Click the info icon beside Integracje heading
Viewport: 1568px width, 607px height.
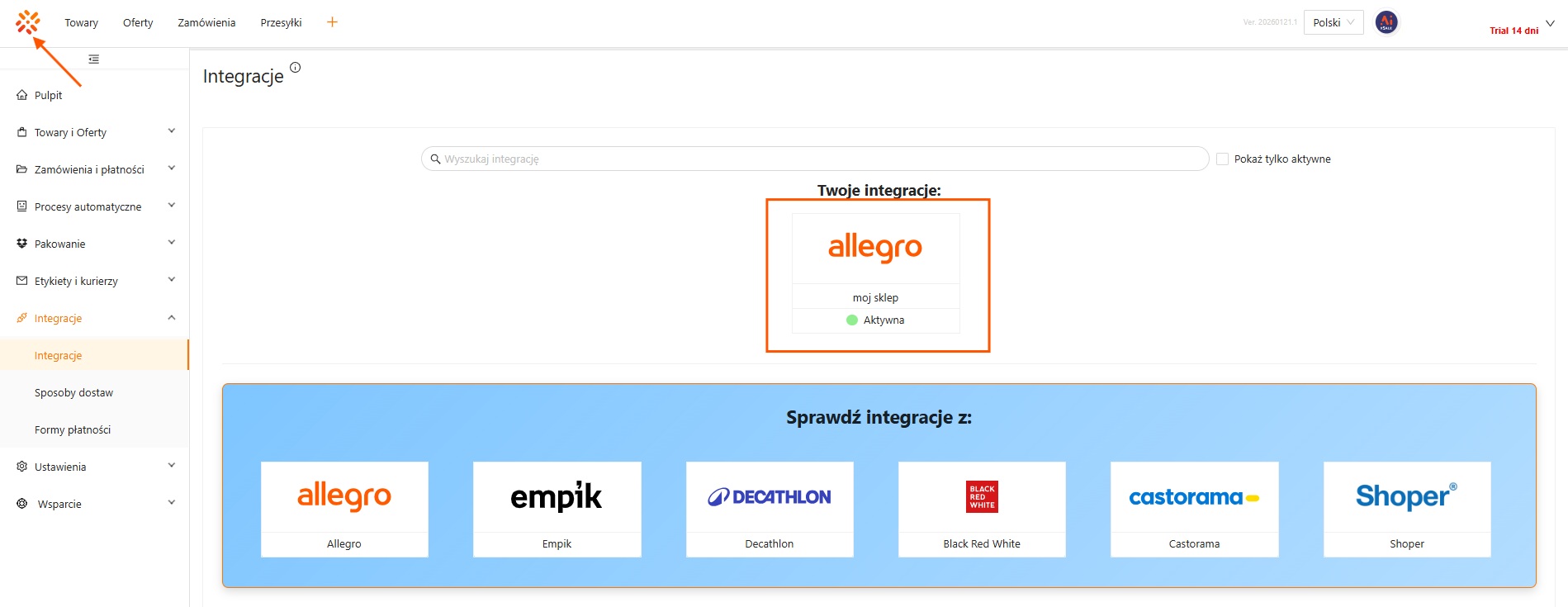point(296,68)
